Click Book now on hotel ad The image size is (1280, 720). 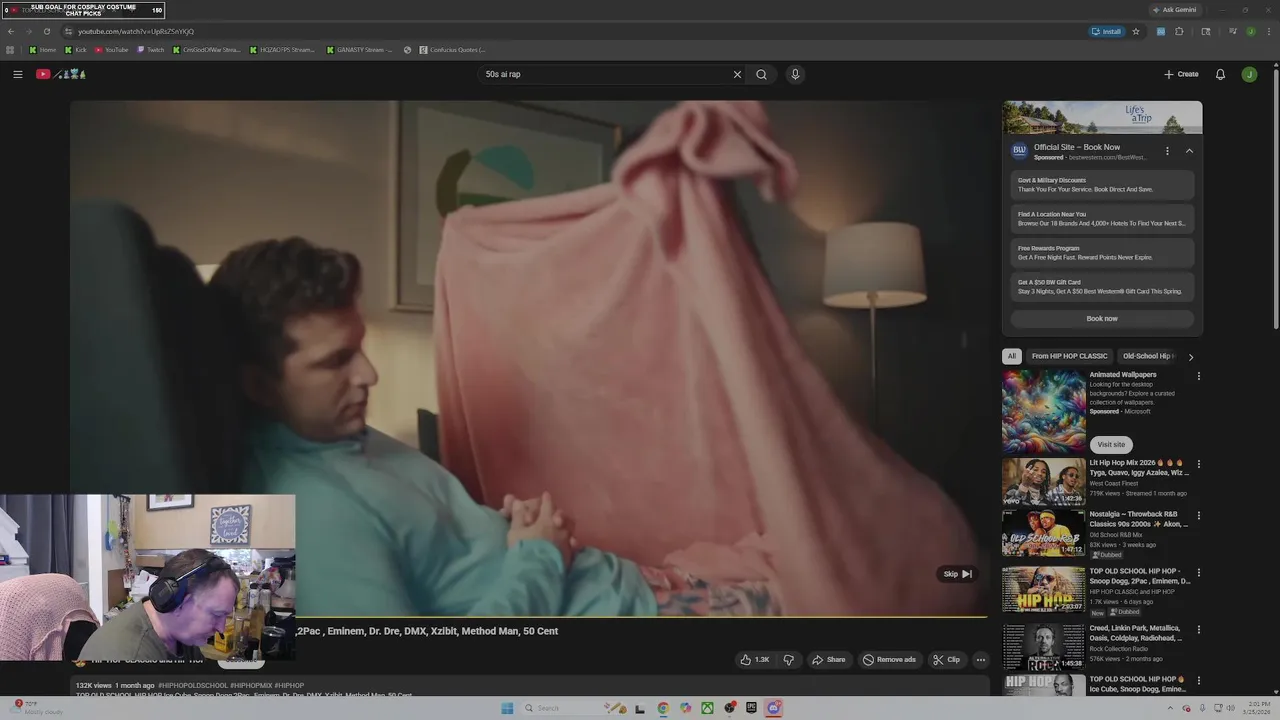click(1102, 319)
